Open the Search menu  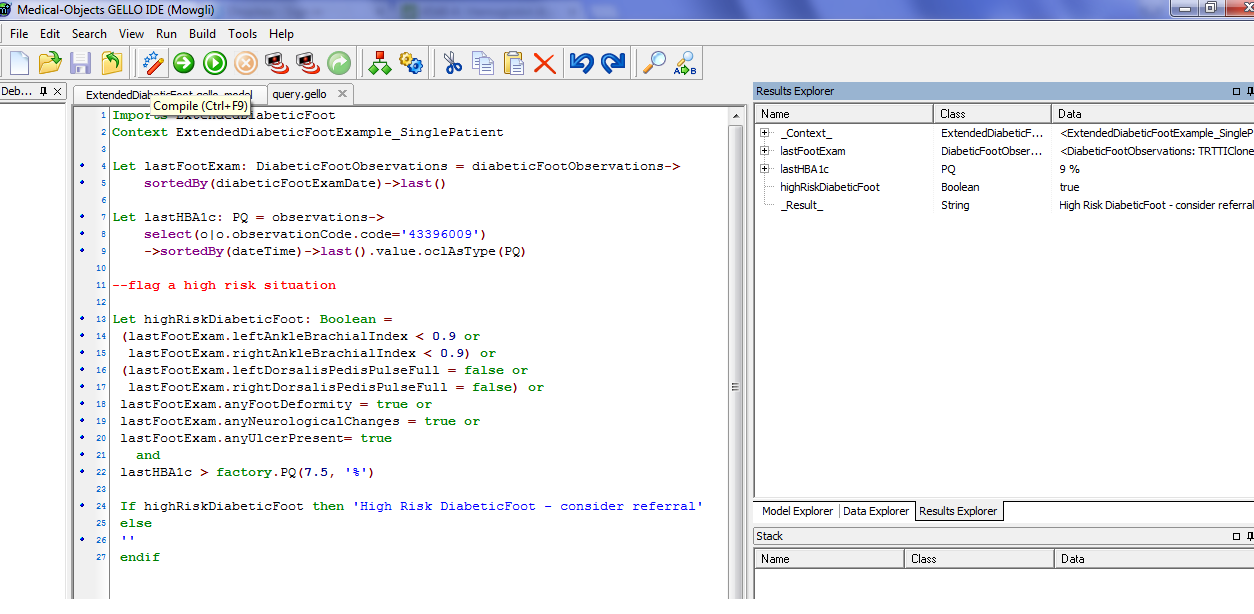coord(89,34)
